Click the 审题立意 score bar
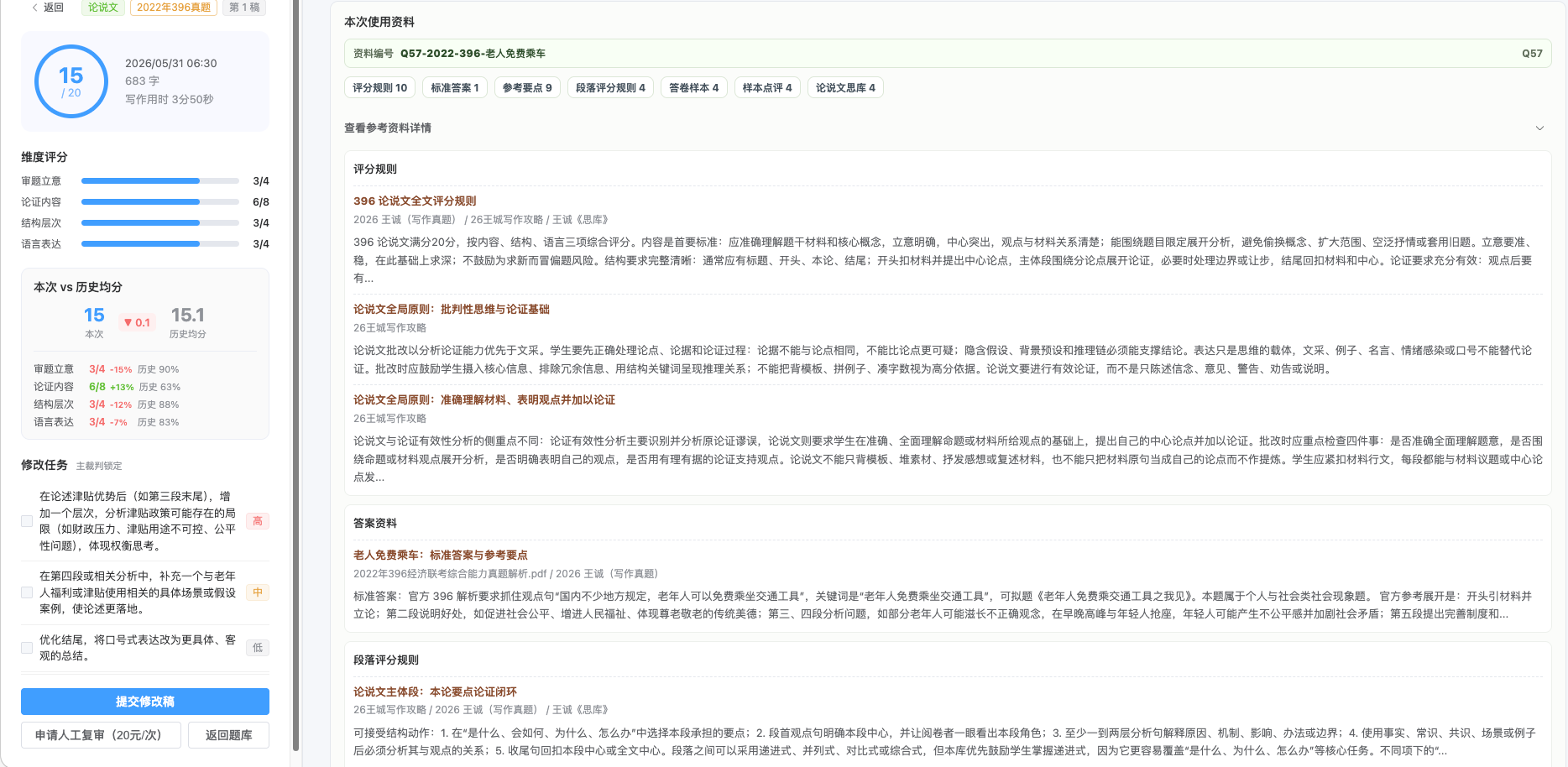 click(160, 181)
